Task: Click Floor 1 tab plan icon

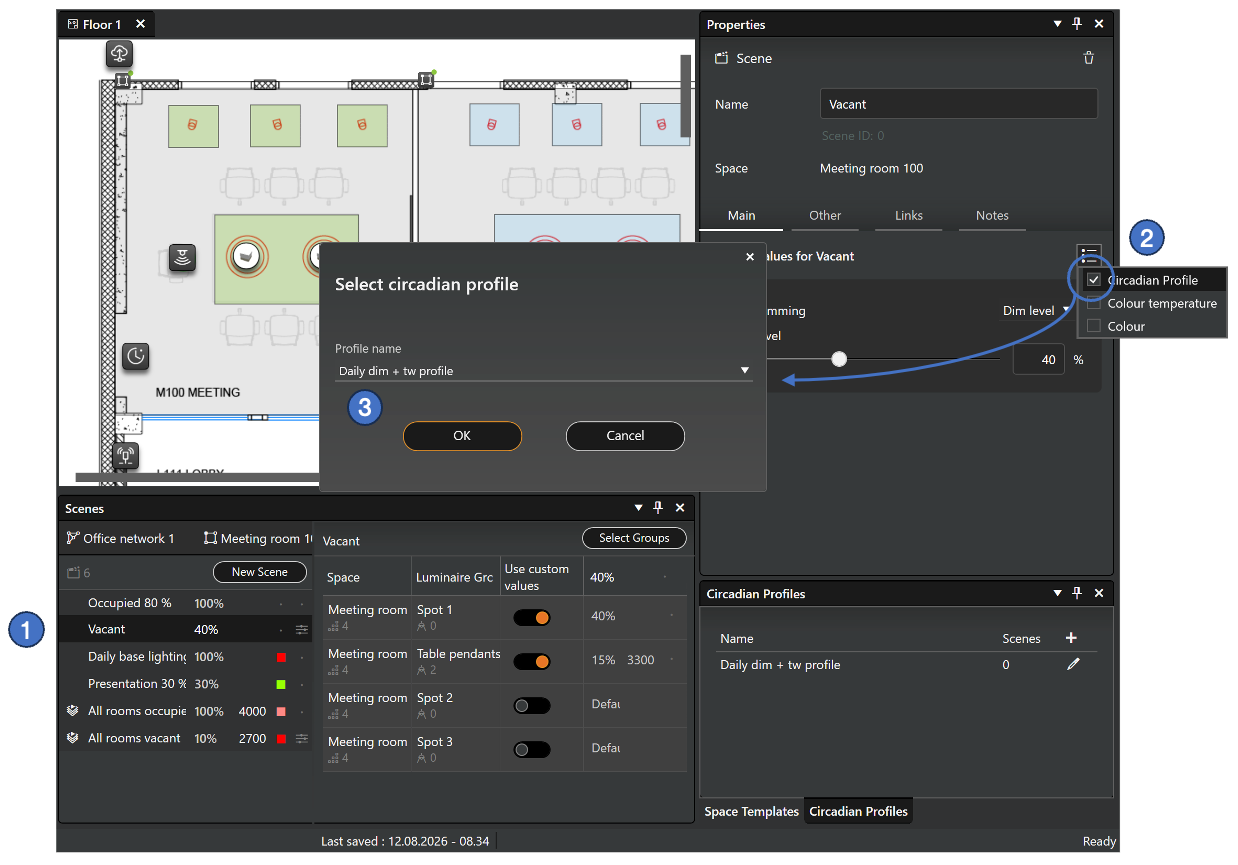Action: [x=73, y=24]
